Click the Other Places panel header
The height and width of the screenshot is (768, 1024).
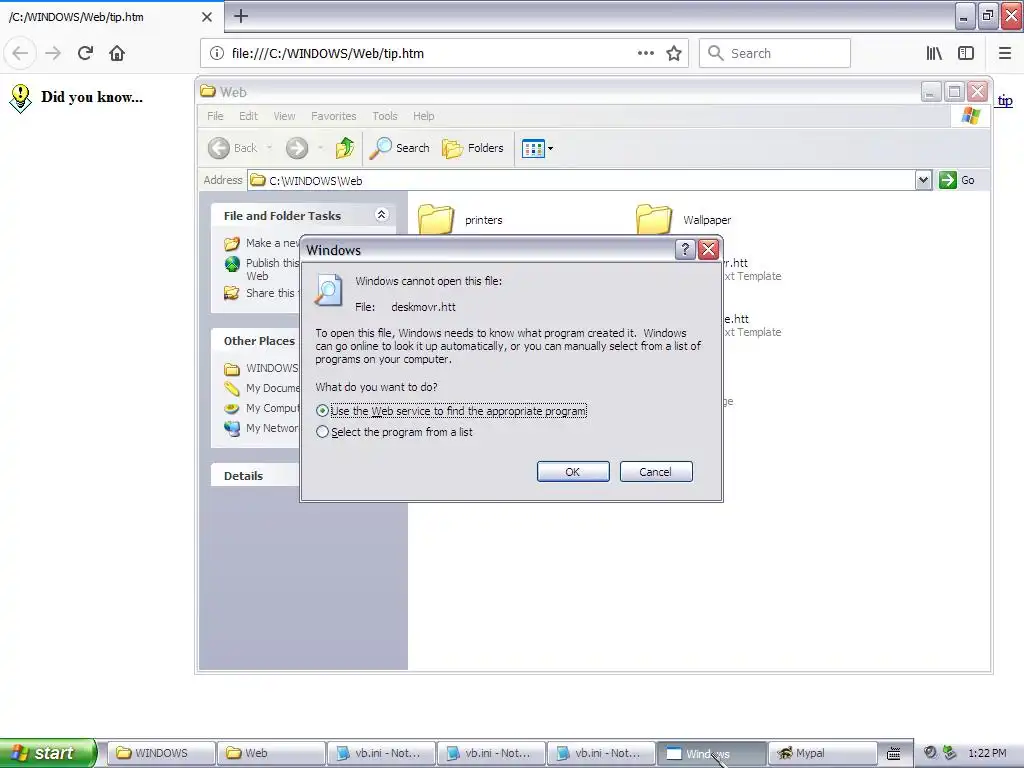(259, 341)
